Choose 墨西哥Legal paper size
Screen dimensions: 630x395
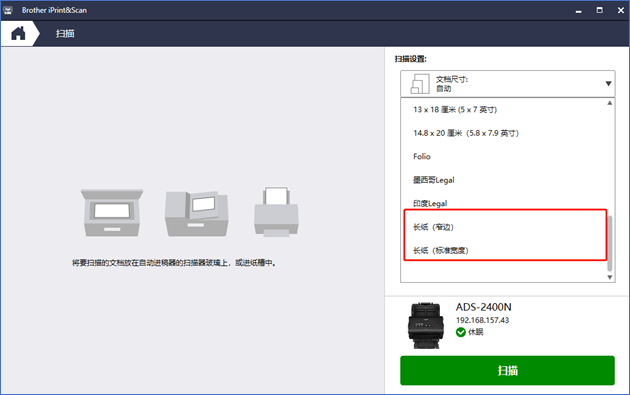(x=434, y=180)
